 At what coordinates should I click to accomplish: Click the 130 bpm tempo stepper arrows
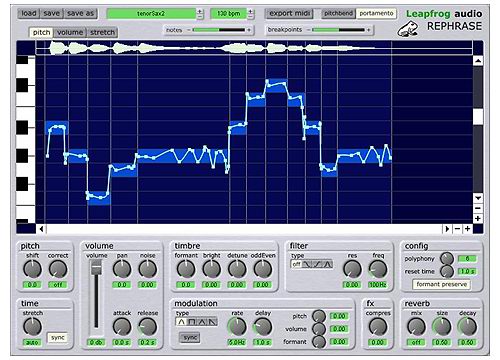pyautogui.click(x=251, y=14)
